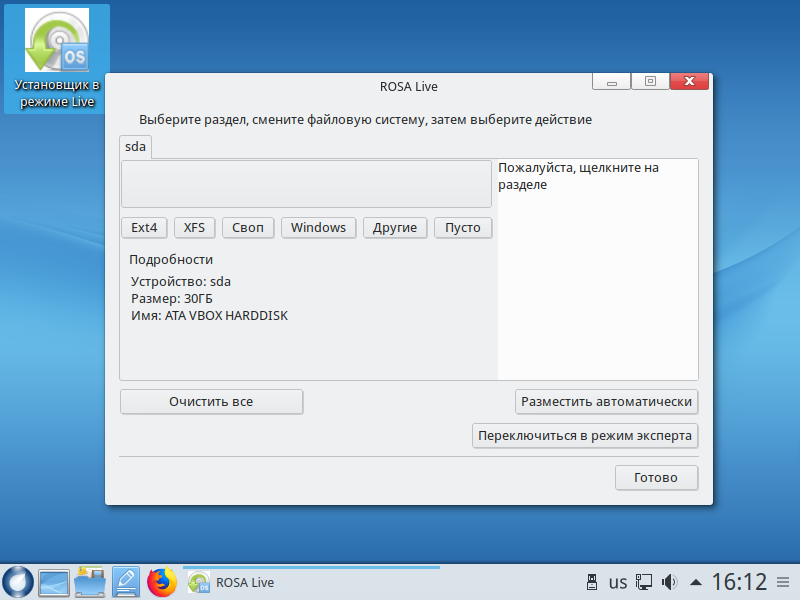
Task: Select the sda disk tab
Action: (x=135, y=146)
